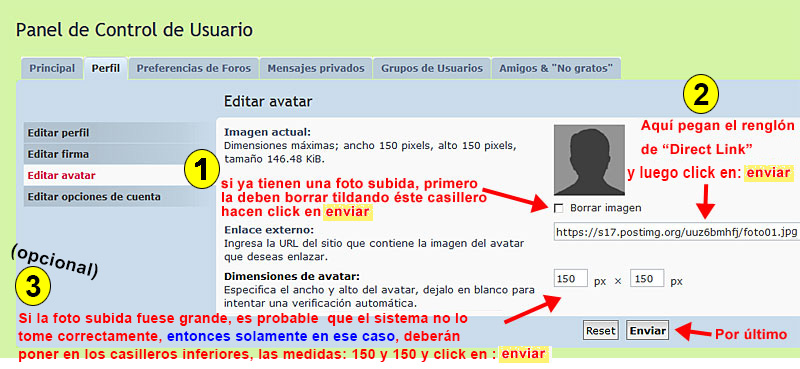The width and height of the screenshot is (800, 369).
Task: Tick the Borrar imagen checkbox
Action: tap(559, 208)
